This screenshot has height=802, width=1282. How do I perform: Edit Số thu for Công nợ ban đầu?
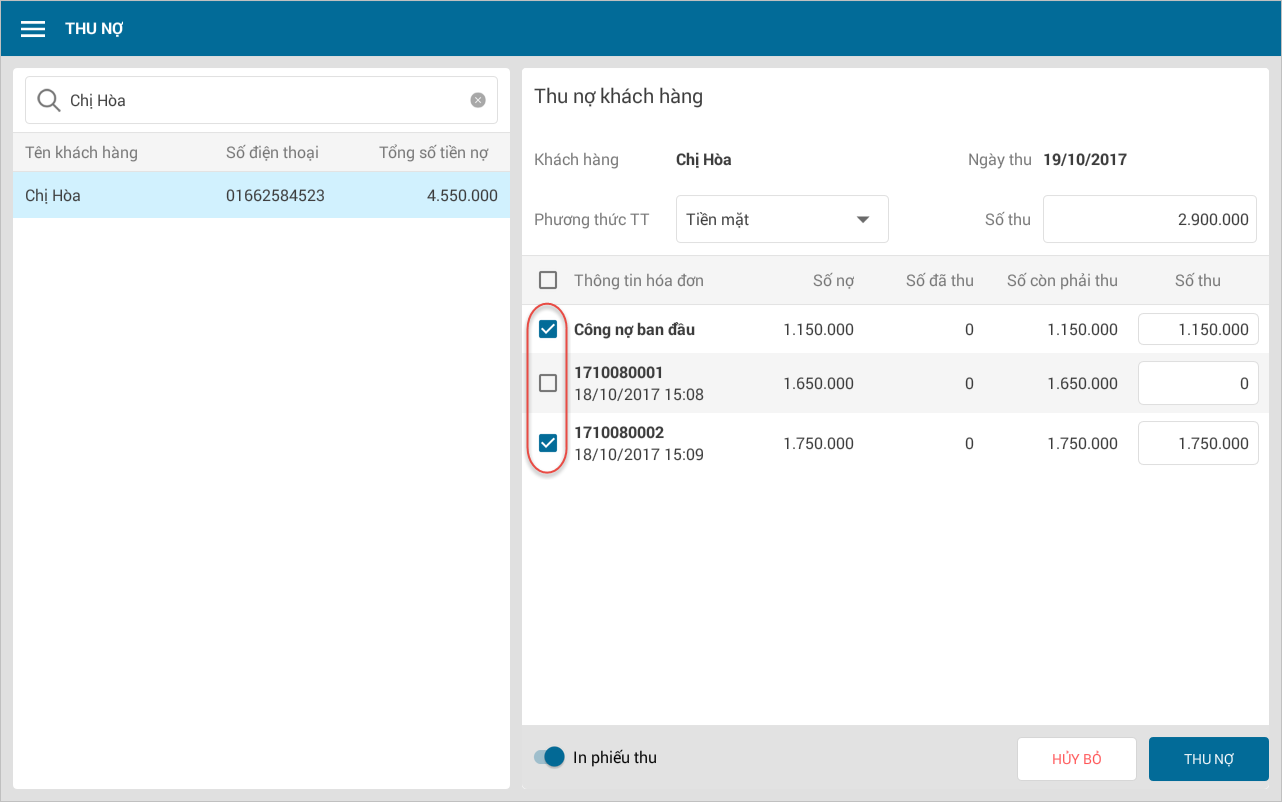pos(1197,329)
